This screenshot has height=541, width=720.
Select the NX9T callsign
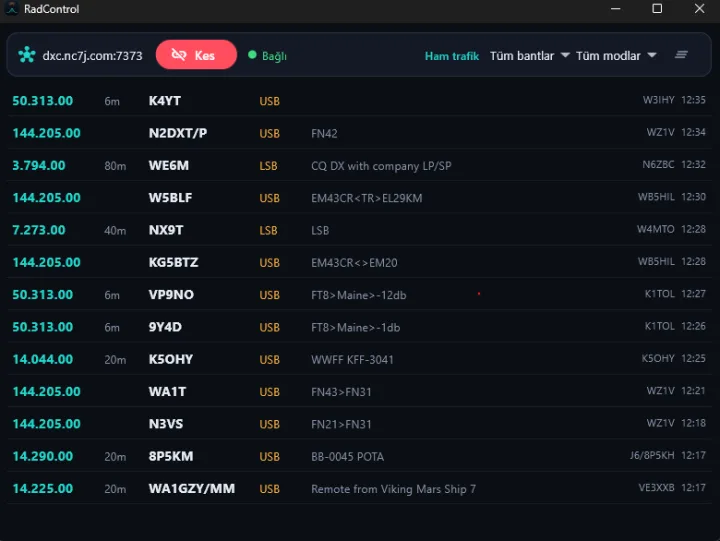(x=166, y=230)
